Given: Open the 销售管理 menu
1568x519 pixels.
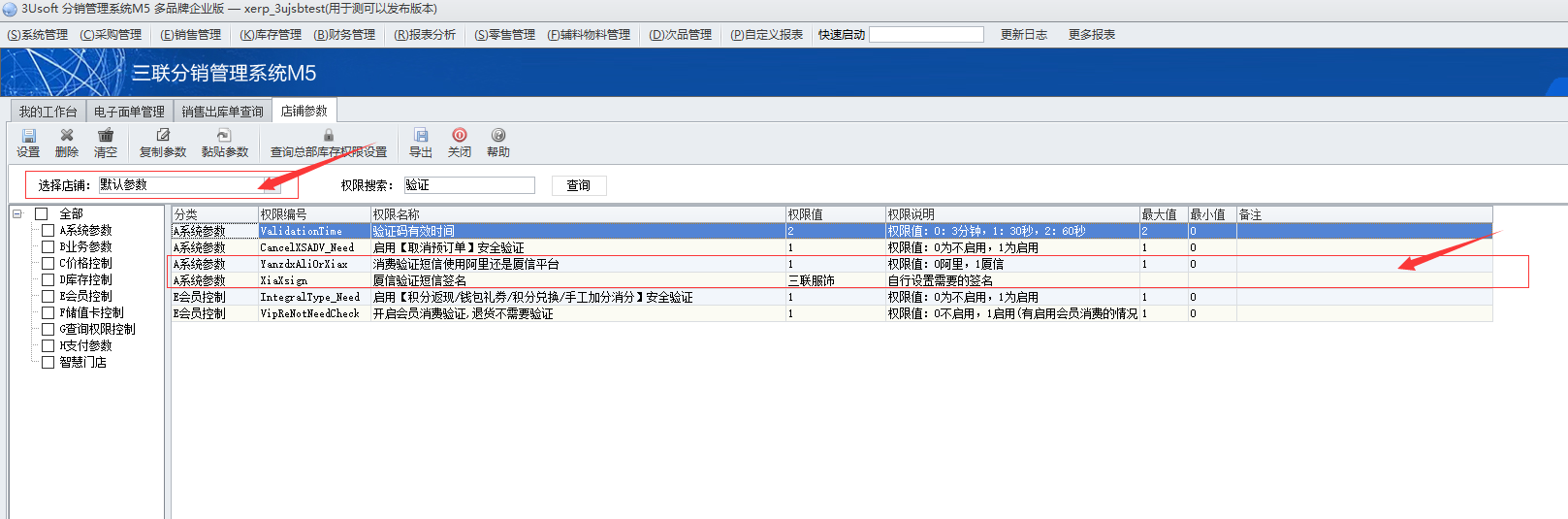Looking at the screenshot, I should coord(191,35).
